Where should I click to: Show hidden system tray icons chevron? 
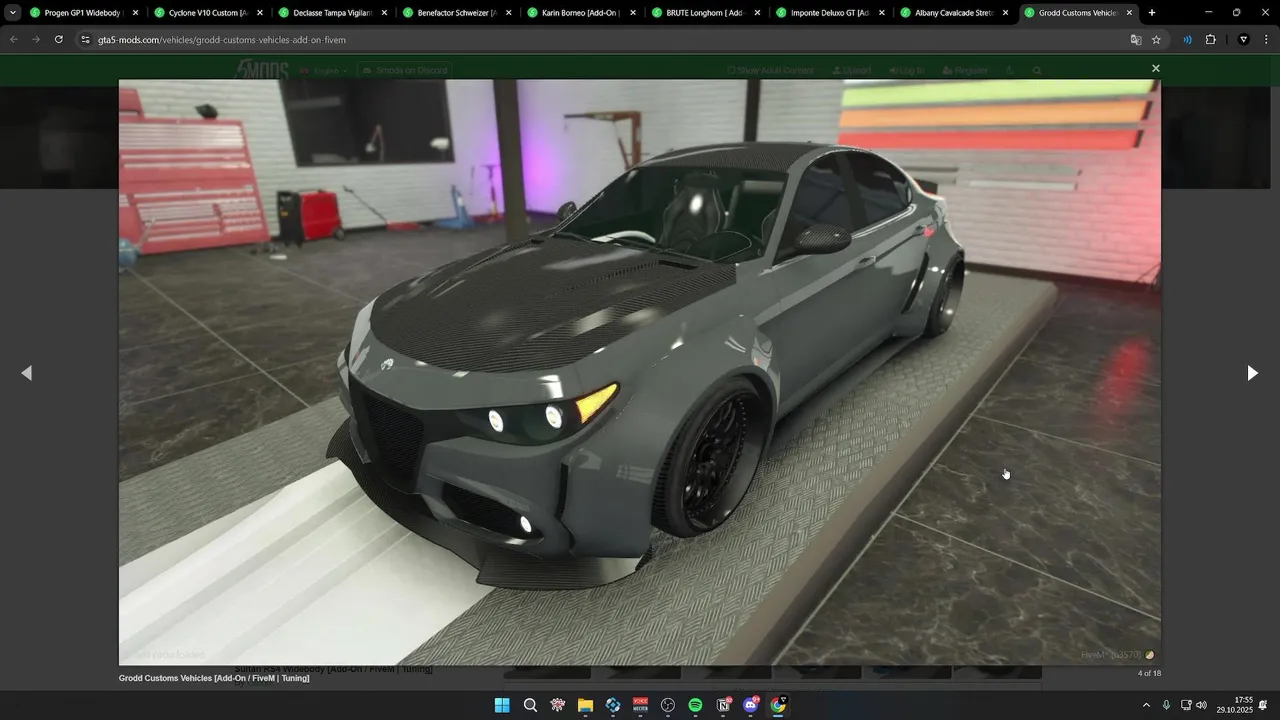tap(1146, 705)
